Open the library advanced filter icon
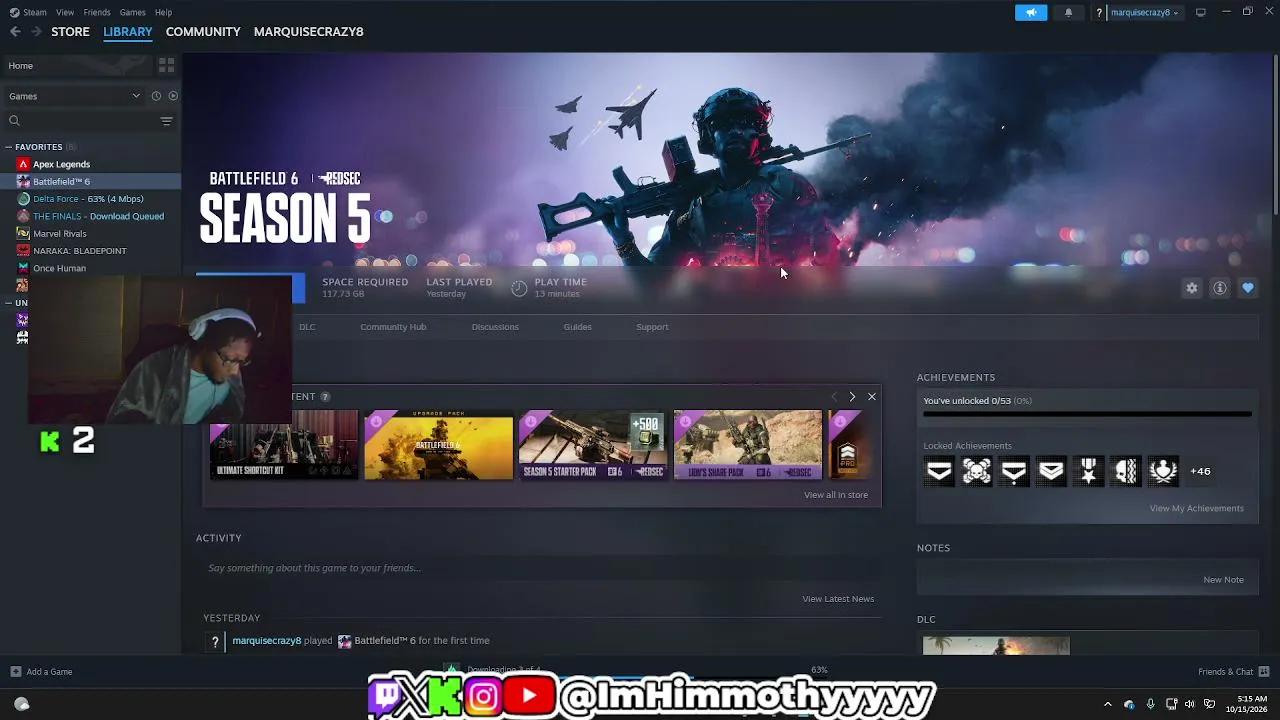Image resolution: width=1280 pixels, height=720 pixels. click(166, 121)
